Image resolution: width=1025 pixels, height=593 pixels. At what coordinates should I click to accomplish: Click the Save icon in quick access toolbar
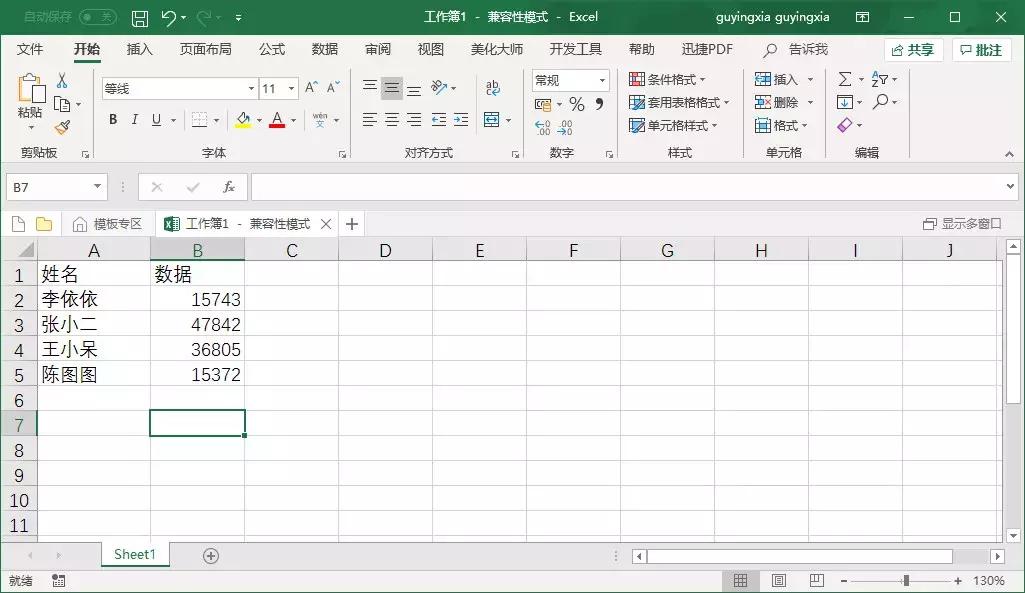tap(139, 16)
